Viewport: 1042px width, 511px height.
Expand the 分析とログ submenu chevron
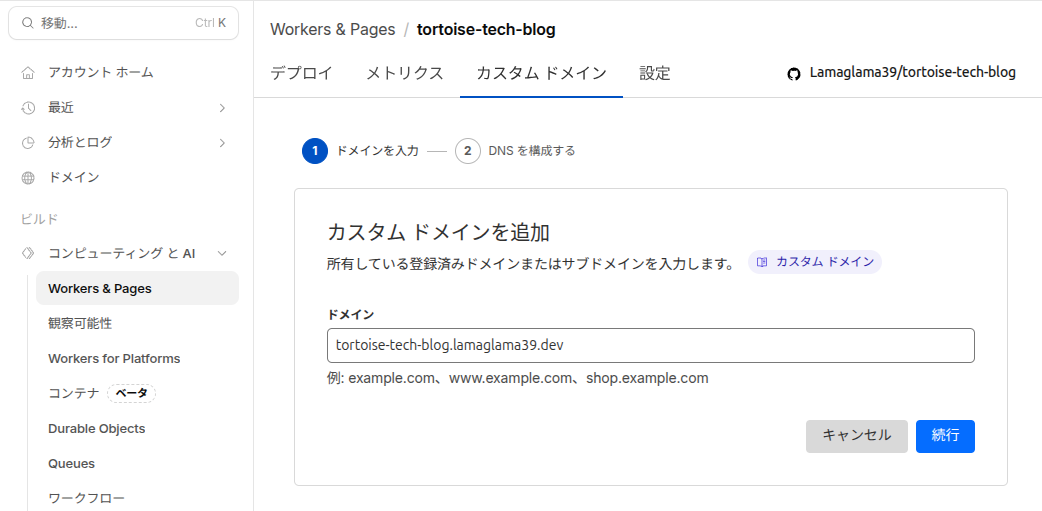222,143
